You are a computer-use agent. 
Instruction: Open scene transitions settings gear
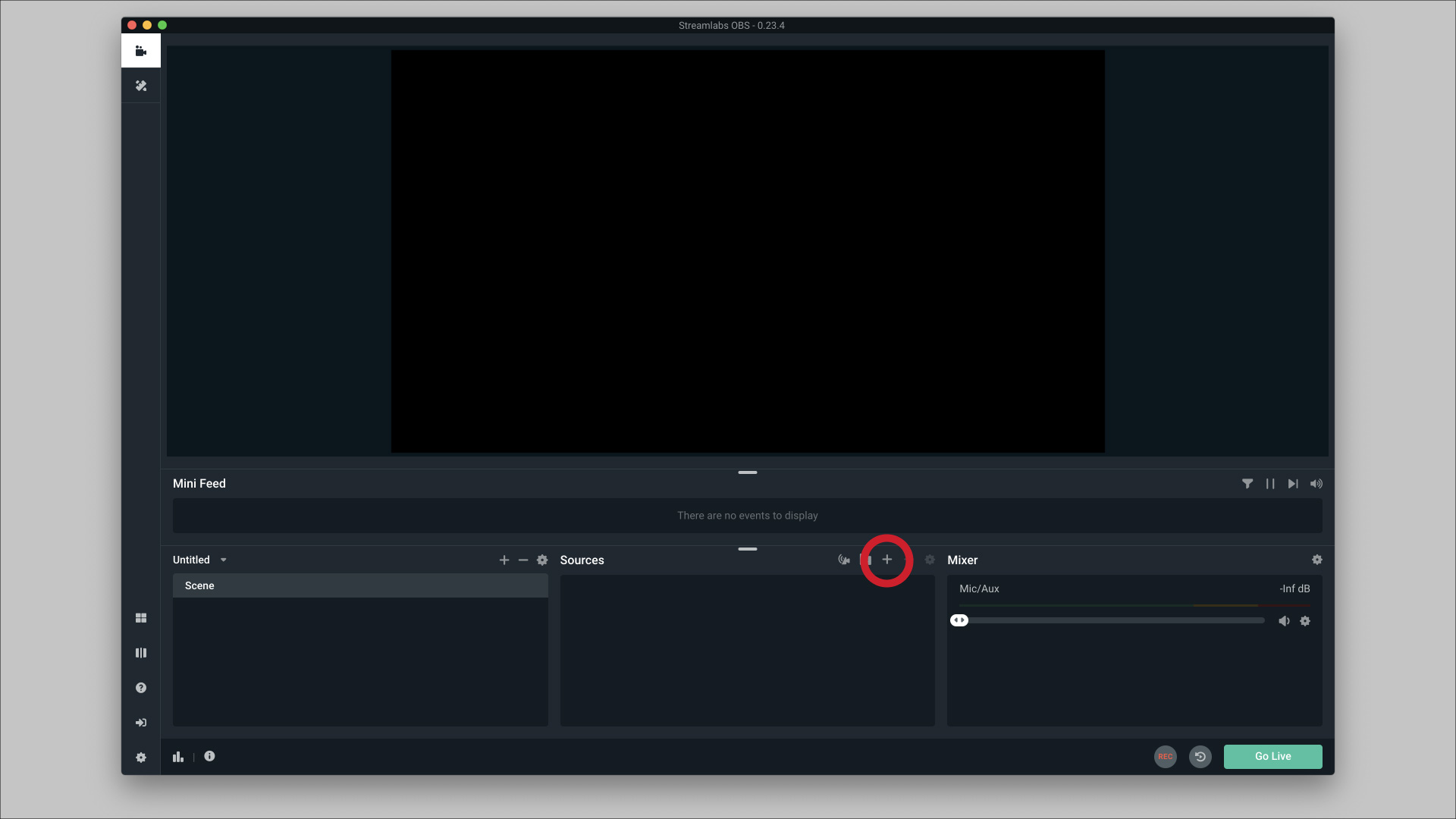tap(542, 560)
